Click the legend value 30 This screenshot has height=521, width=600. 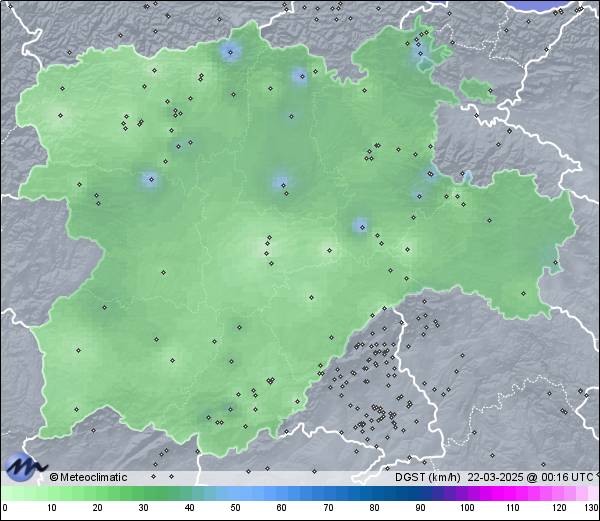[143, 508]
